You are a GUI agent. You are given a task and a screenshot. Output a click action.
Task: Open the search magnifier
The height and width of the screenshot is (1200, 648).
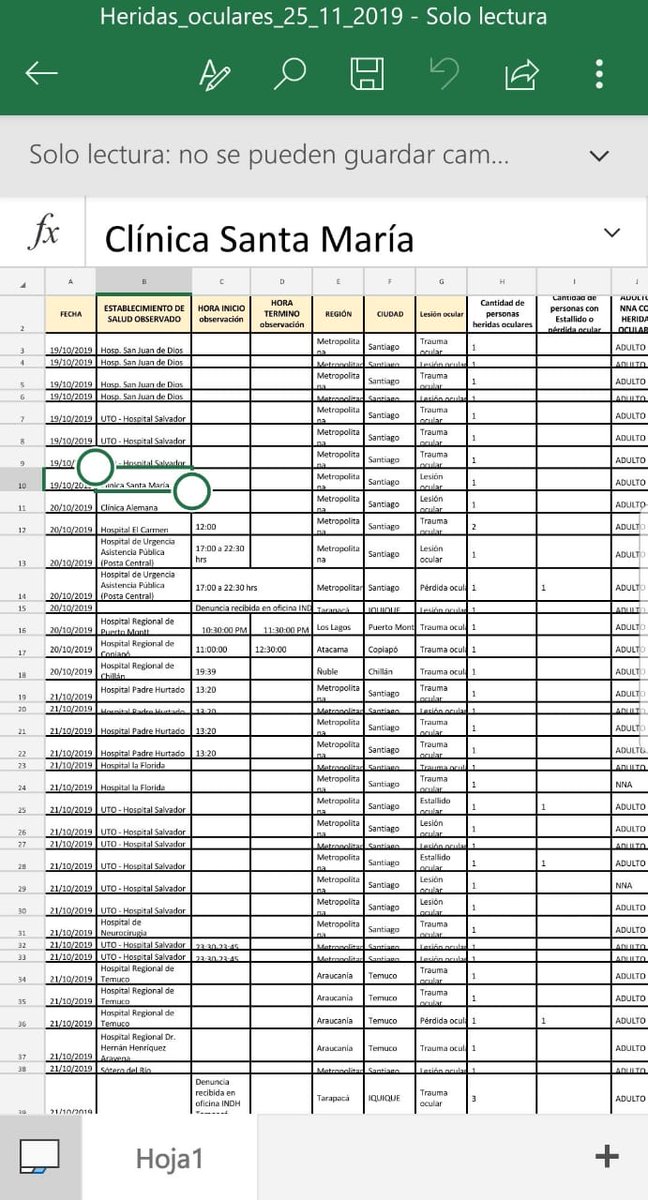[289, 74]
